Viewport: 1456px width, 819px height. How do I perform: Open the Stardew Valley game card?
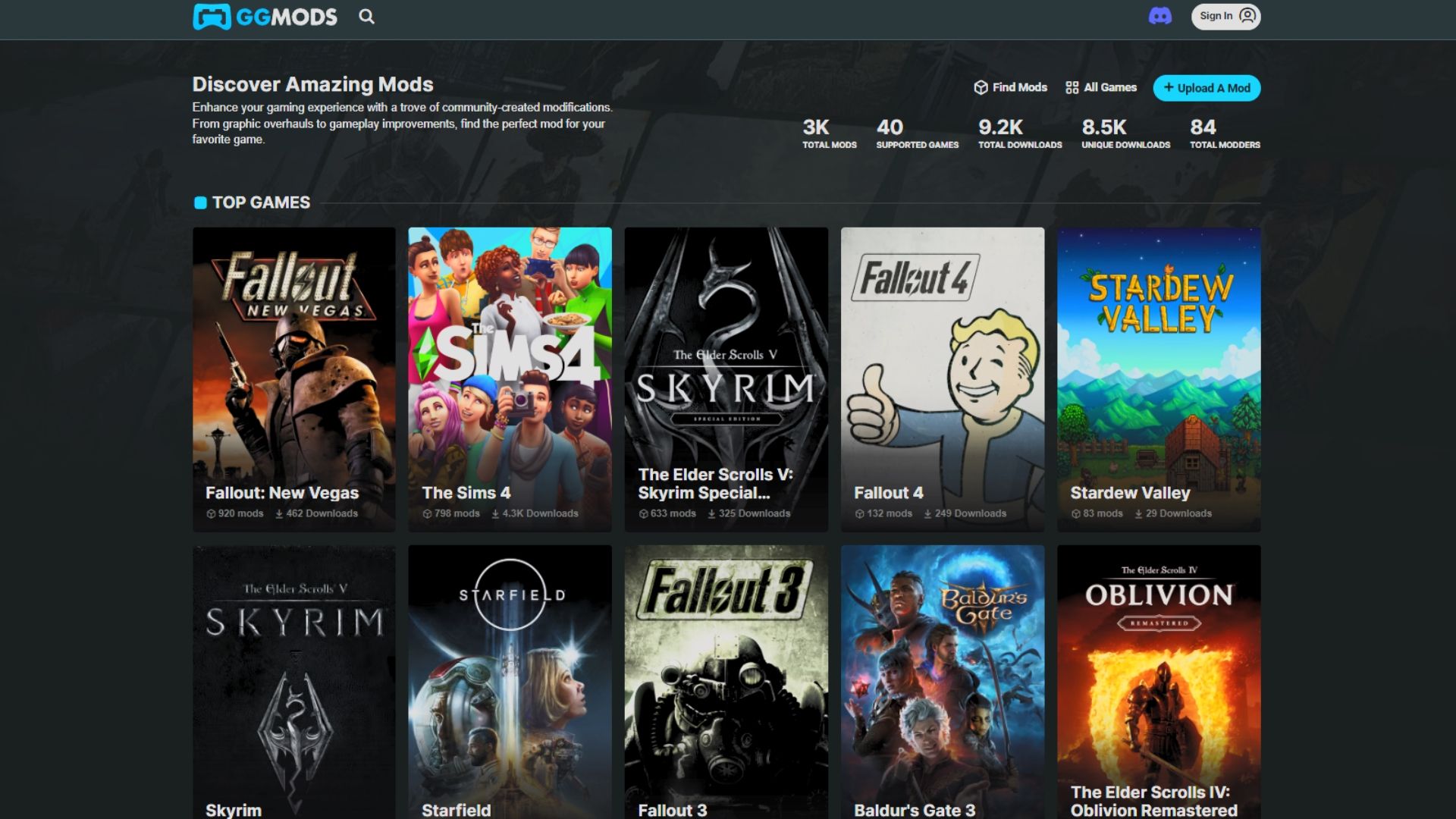click(1158, 379)
